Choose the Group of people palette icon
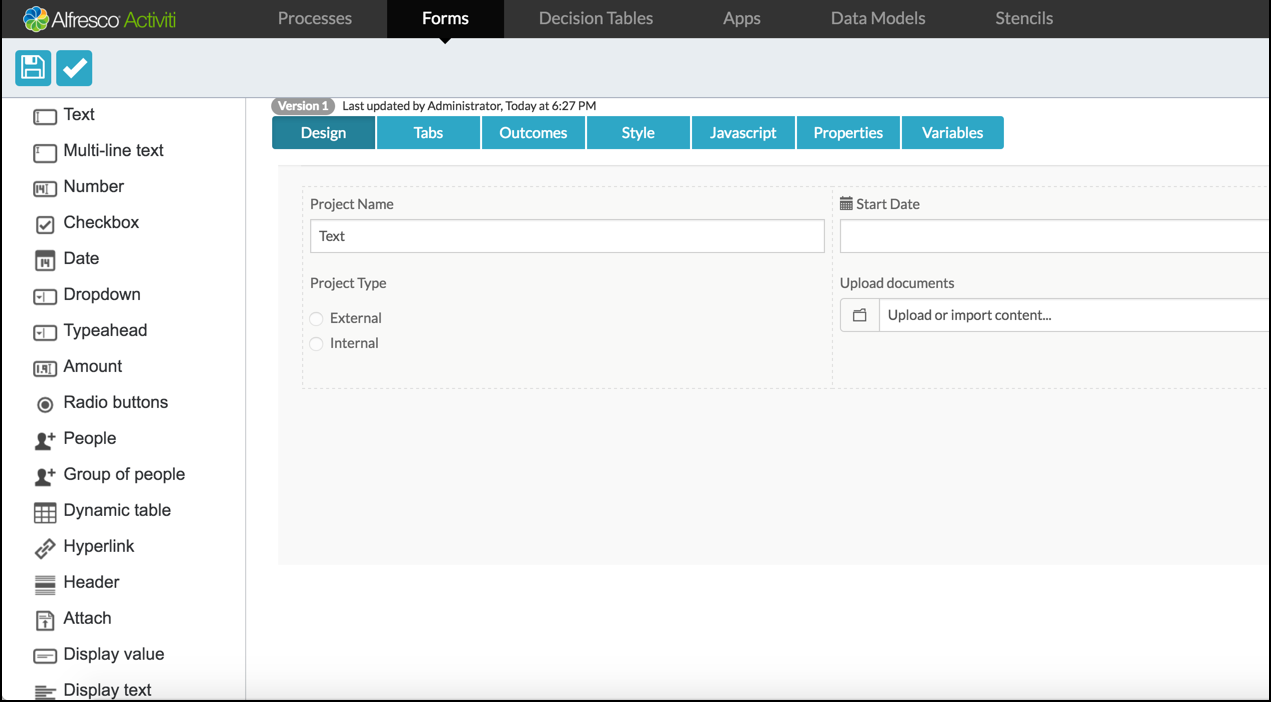1271x702 pixels. tap(45, 476)
